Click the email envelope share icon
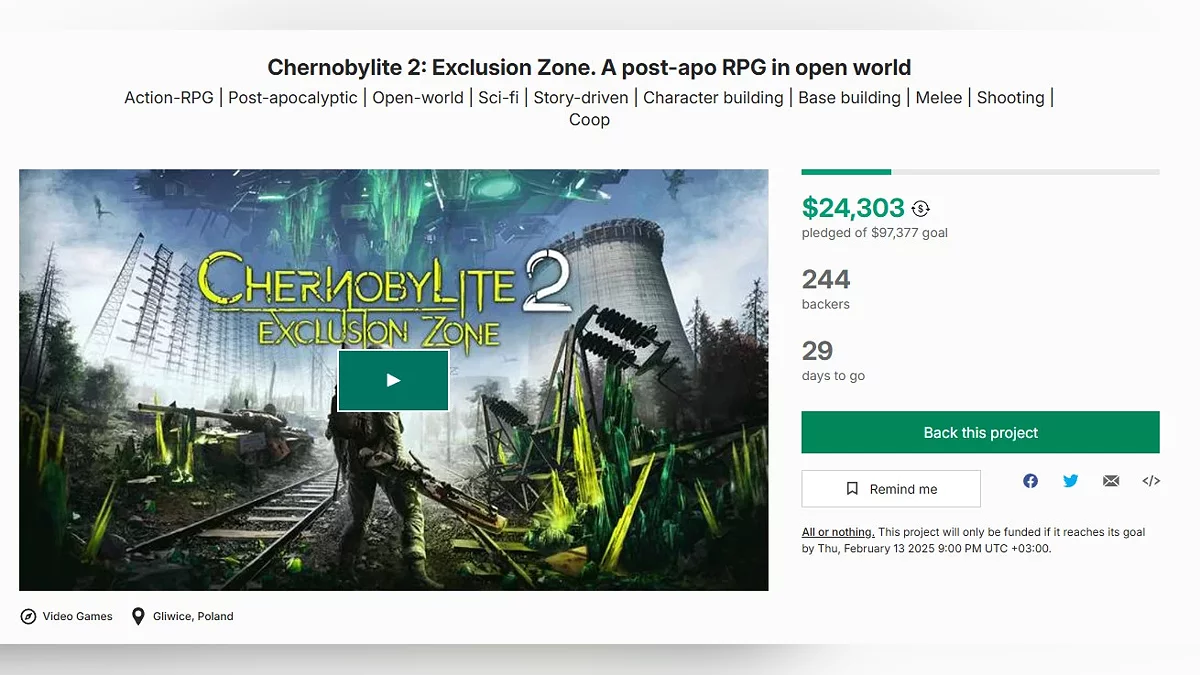The width and height of the screenshot is (1200, 675). [1111, 481]
